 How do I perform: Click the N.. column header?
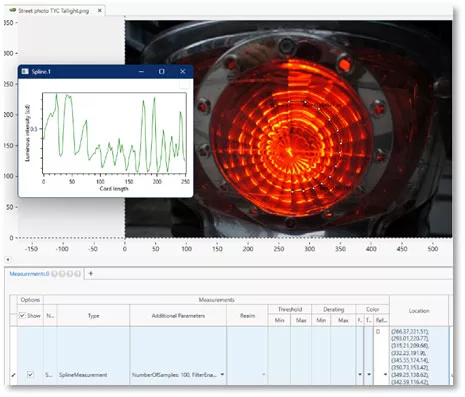[50, 316]
